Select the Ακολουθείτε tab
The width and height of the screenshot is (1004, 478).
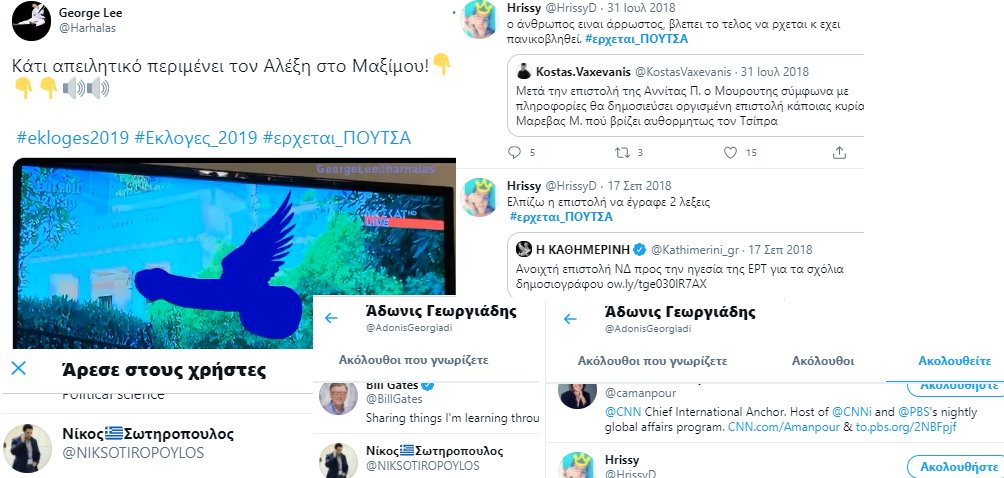[955, 361]
